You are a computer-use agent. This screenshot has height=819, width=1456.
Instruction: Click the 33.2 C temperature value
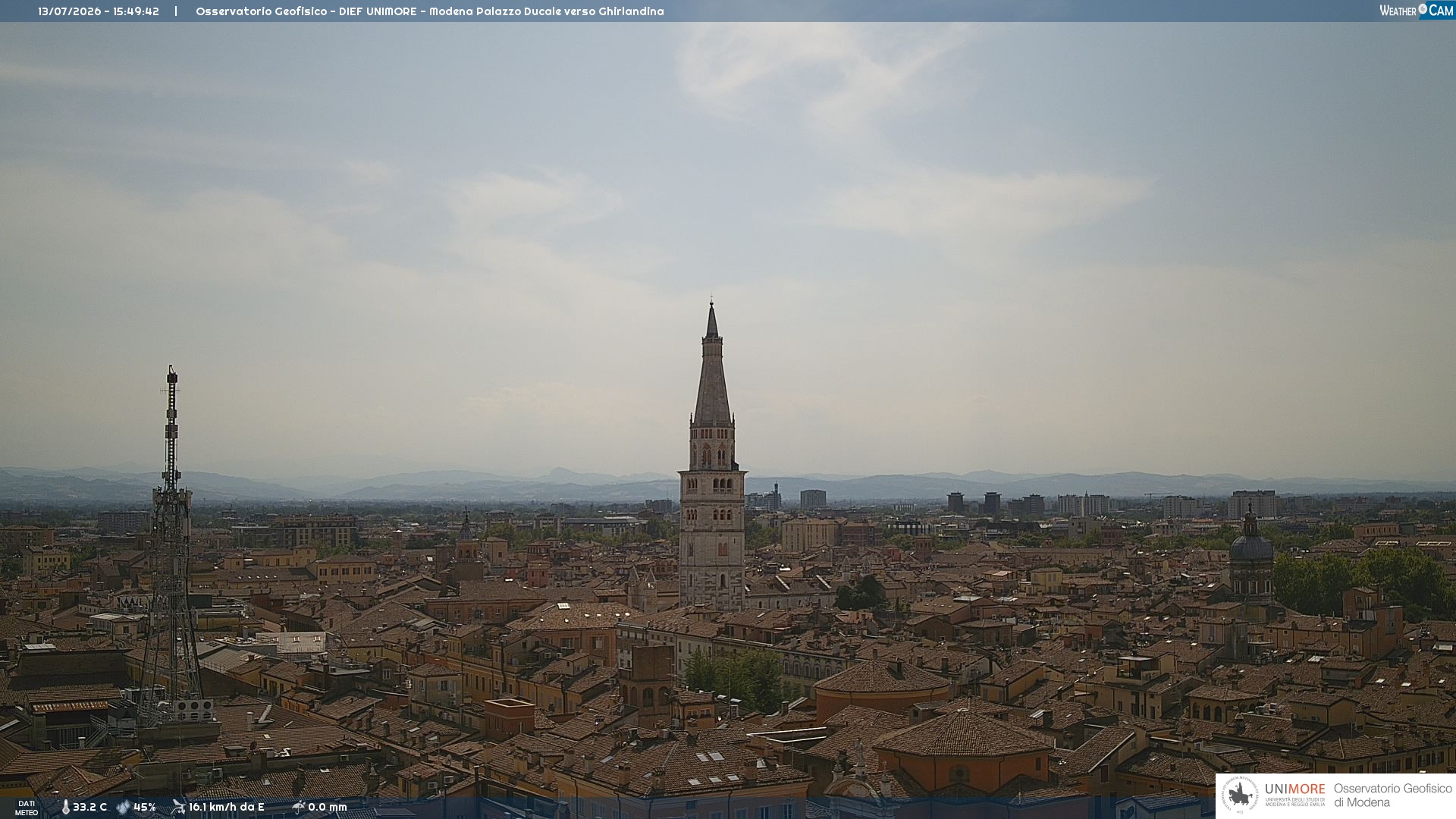(89, 808)
